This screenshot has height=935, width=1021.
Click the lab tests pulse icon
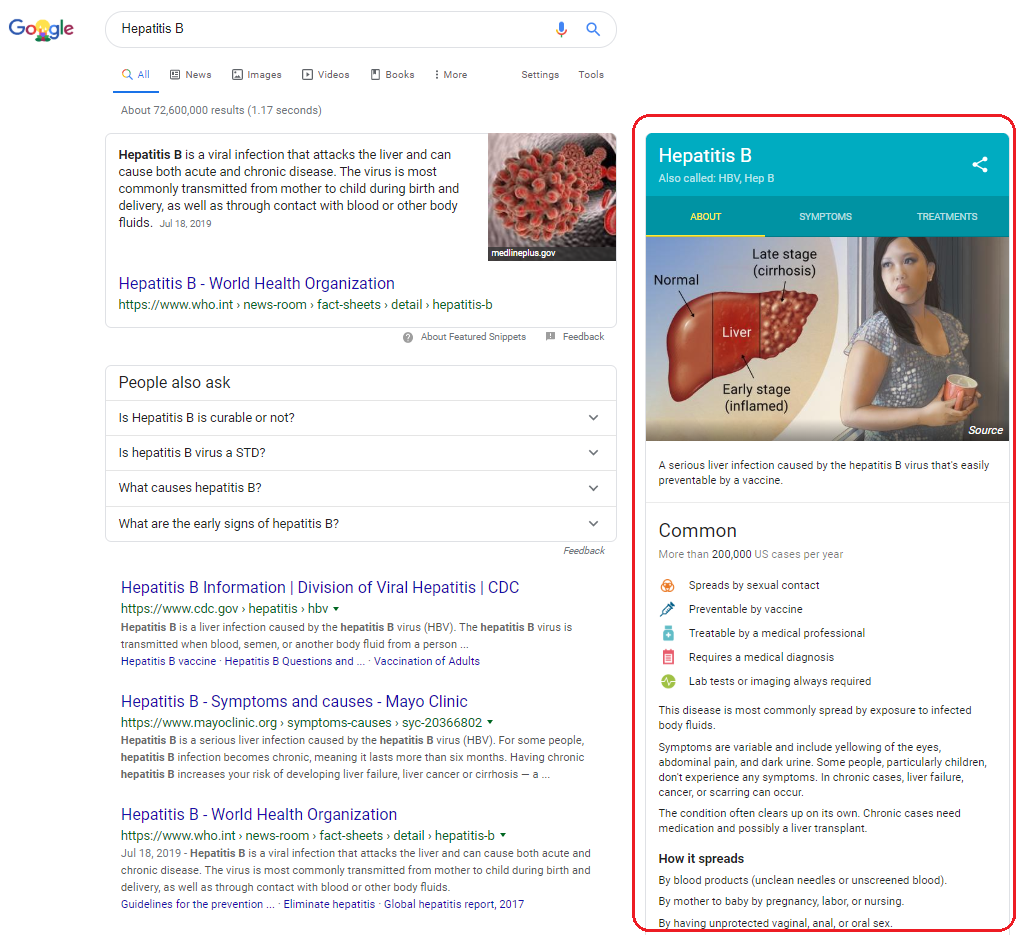click(668, 681)
